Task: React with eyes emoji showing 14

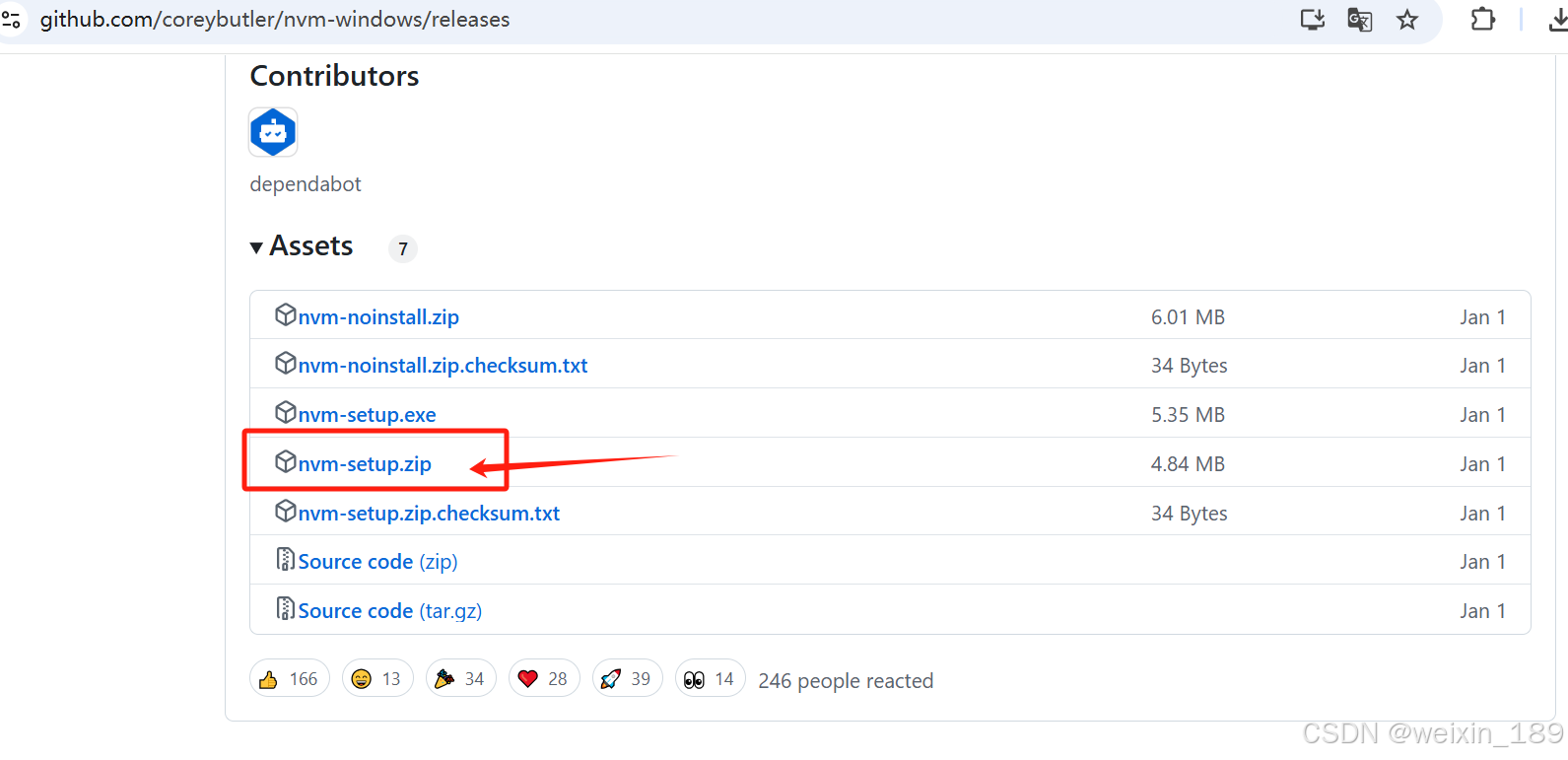Action: tap(710, 679)
